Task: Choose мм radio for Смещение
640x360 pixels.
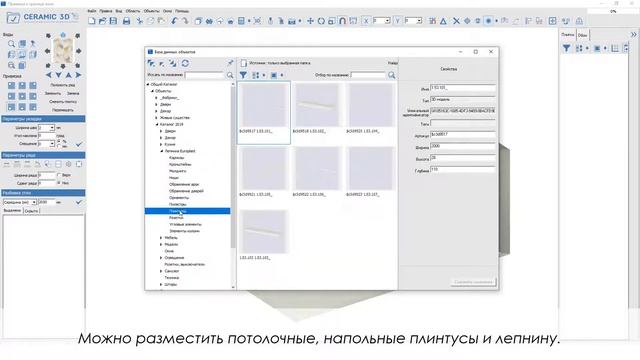Action: coord(59,146)
